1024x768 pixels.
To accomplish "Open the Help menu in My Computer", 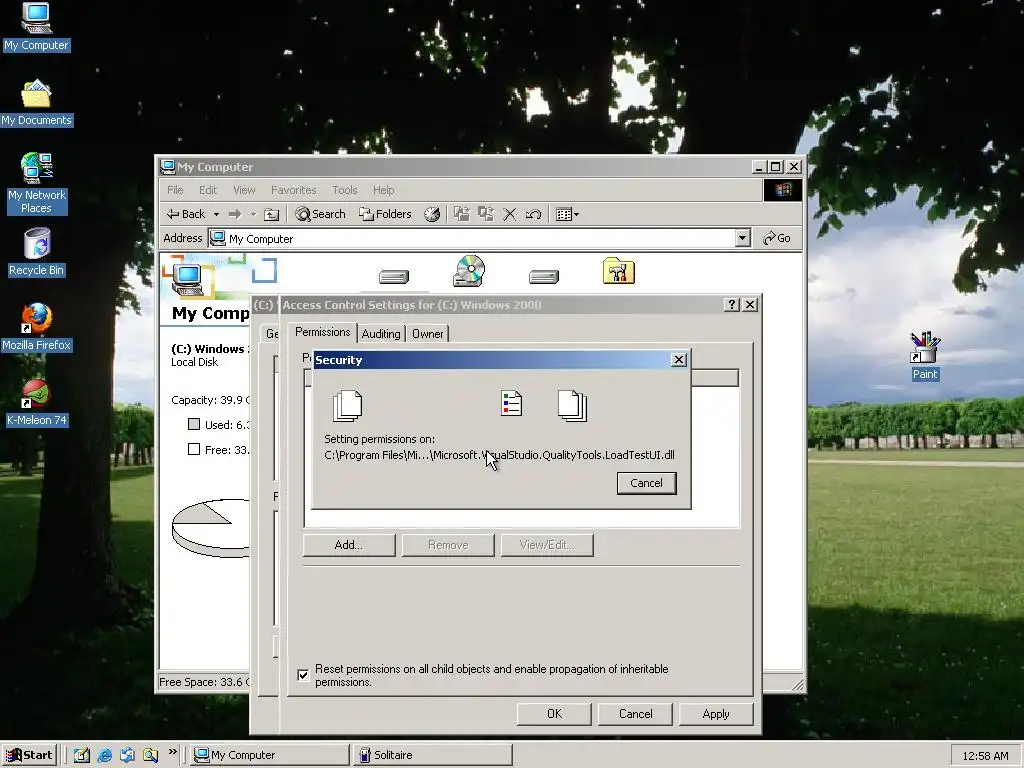I will 383,190.
